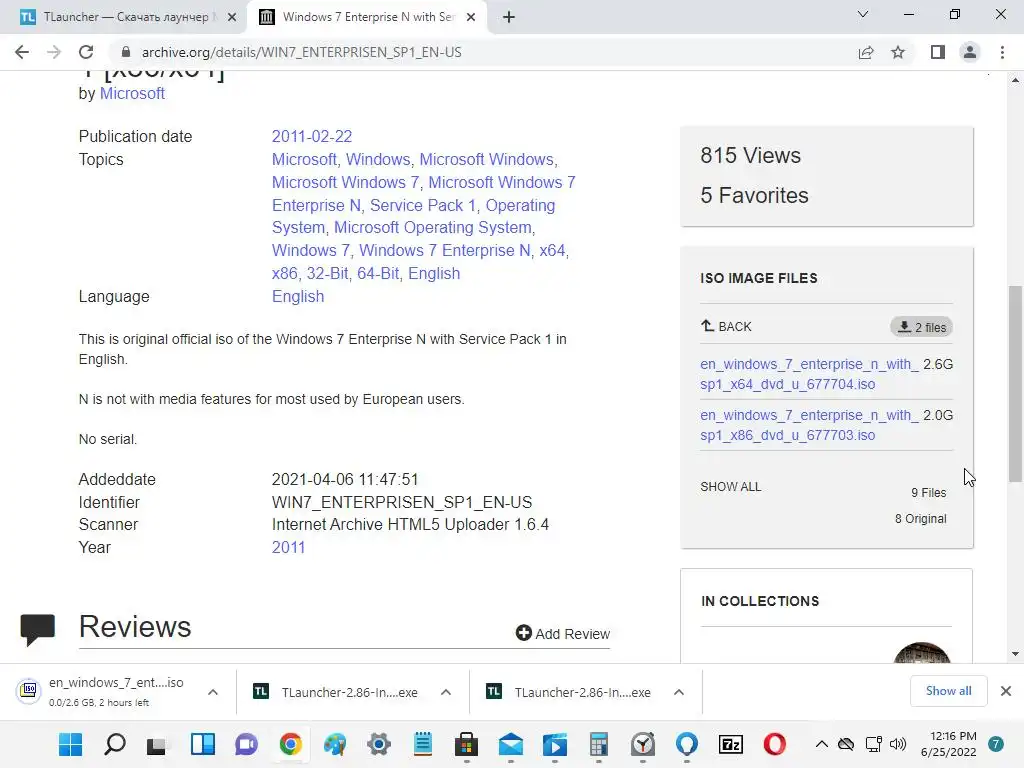The image size is (1024, 768).
Task: Click Show all downloads
Action: pos(948,691)
